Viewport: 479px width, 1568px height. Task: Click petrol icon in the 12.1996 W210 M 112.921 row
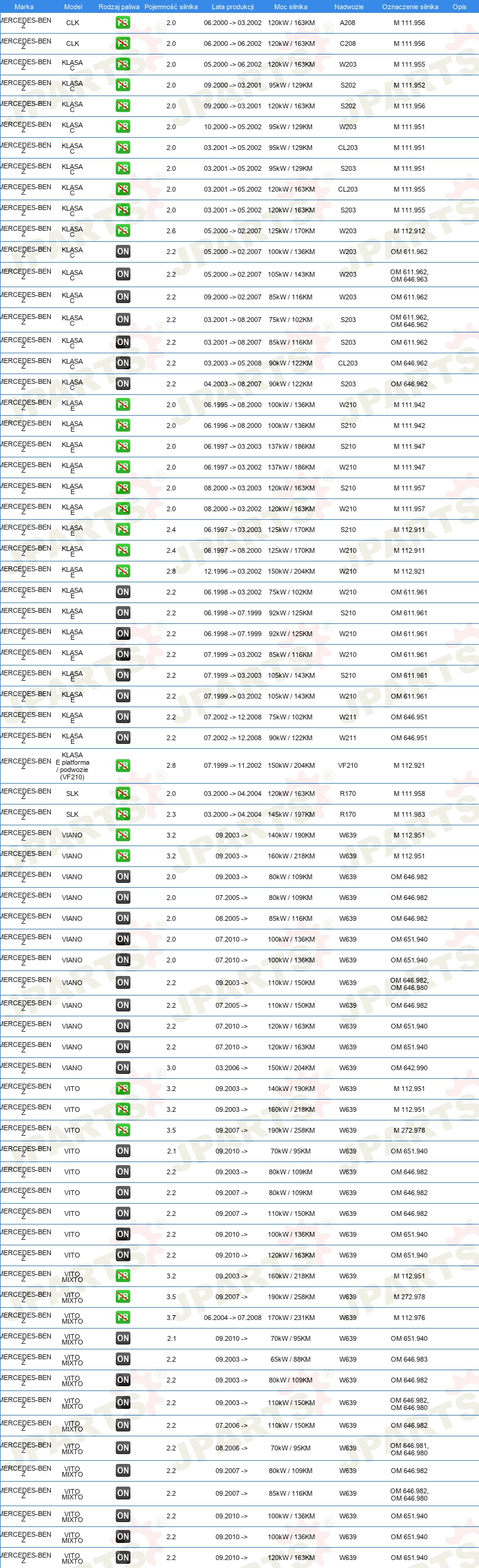pyautogui.click(x=123, y=571)
